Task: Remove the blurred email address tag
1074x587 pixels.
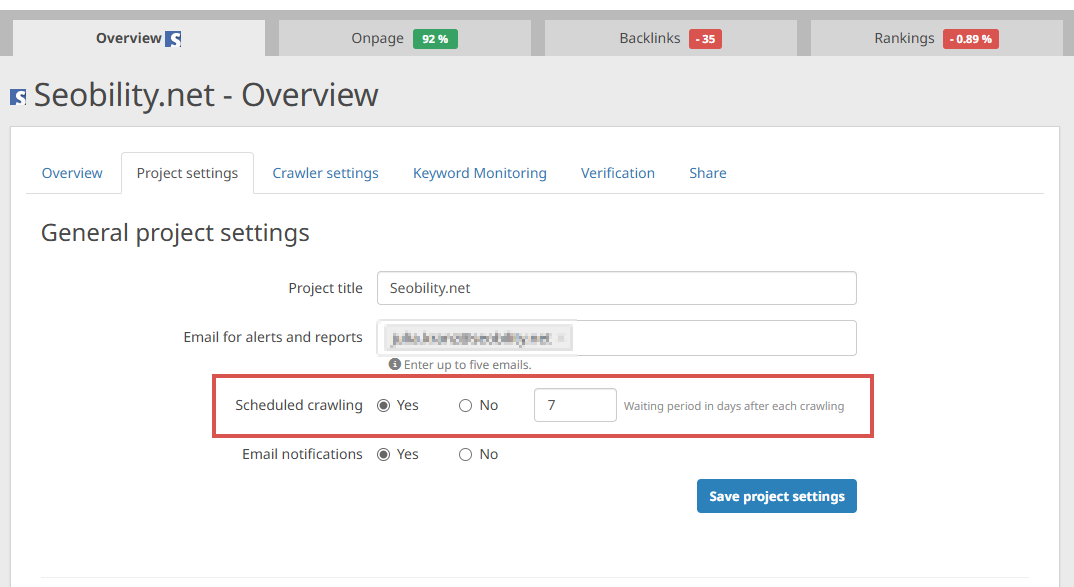Action: (560, 338)
